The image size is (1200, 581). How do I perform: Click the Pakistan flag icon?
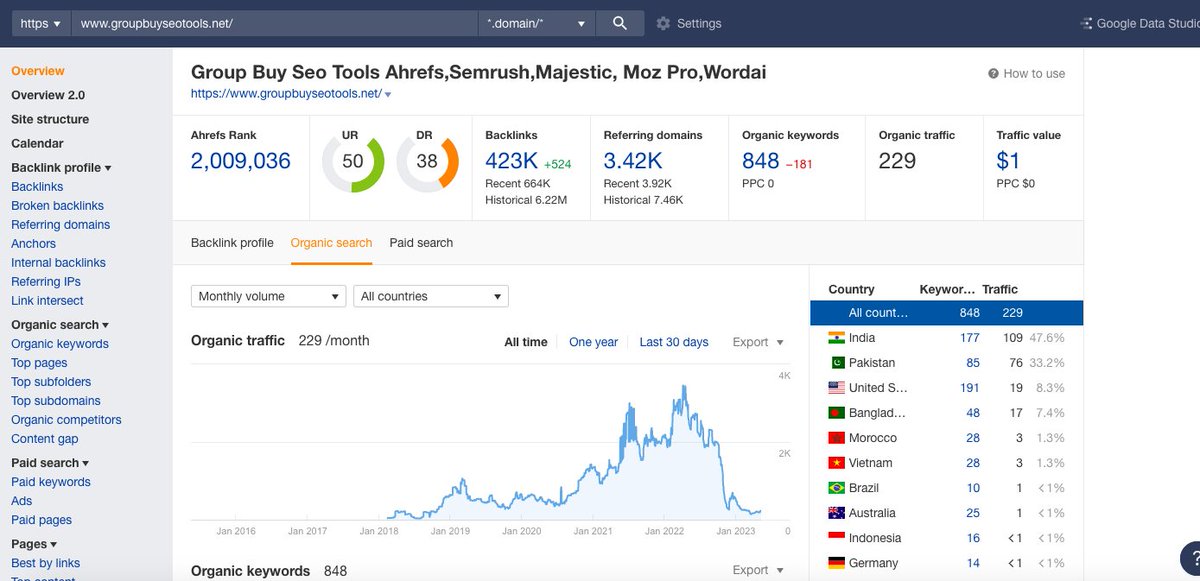(x=837, y=363)
